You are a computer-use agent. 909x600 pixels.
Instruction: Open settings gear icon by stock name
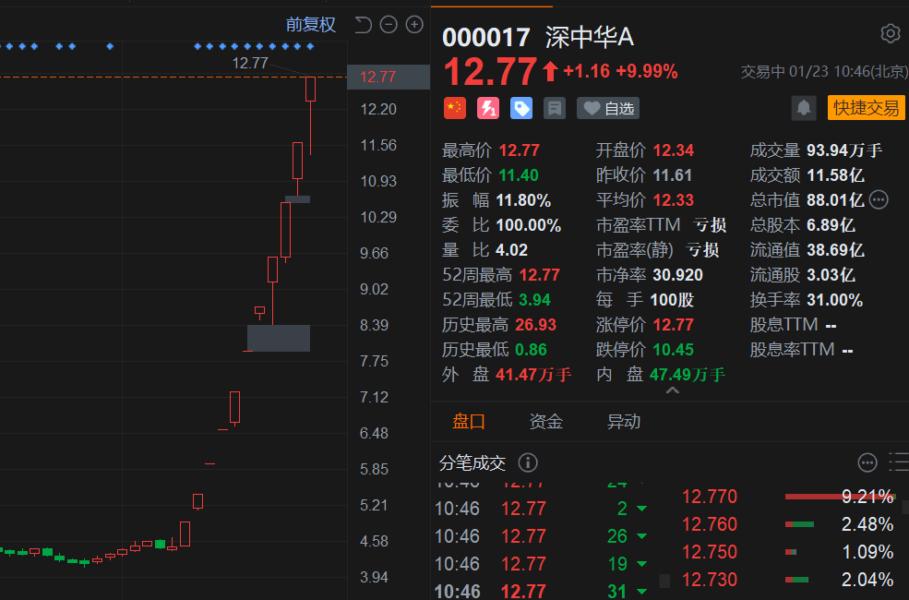click(890, 34)
